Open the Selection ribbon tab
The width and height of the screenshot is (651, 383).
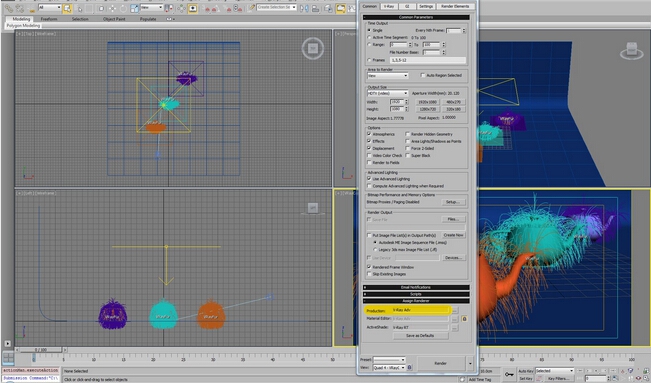(80, 19)
